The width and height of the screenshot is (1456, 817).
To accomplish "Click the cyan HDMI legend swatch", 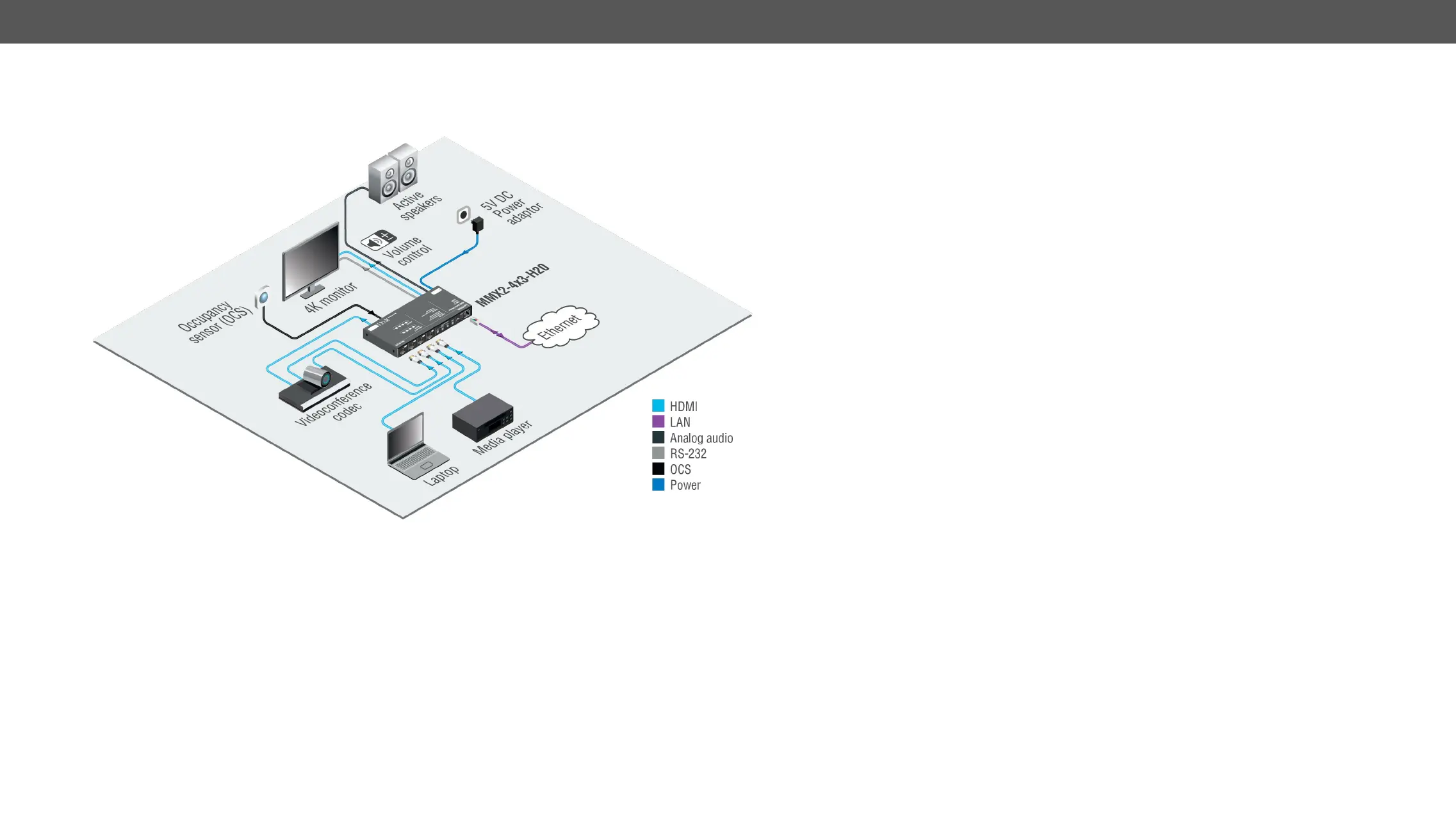I will 658,405.
